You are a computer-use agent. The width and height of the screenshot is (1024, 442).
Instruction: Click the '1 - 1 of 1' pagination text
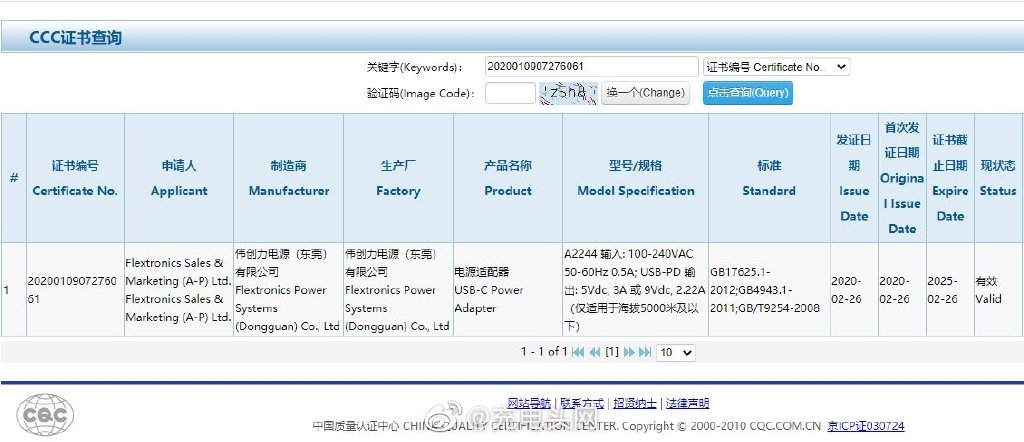coord(544,352)
